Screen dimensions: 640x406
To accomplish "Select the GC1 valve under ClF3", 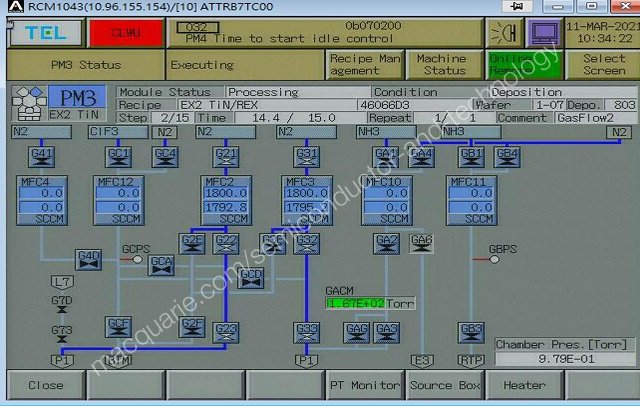I will coord(119,157).
